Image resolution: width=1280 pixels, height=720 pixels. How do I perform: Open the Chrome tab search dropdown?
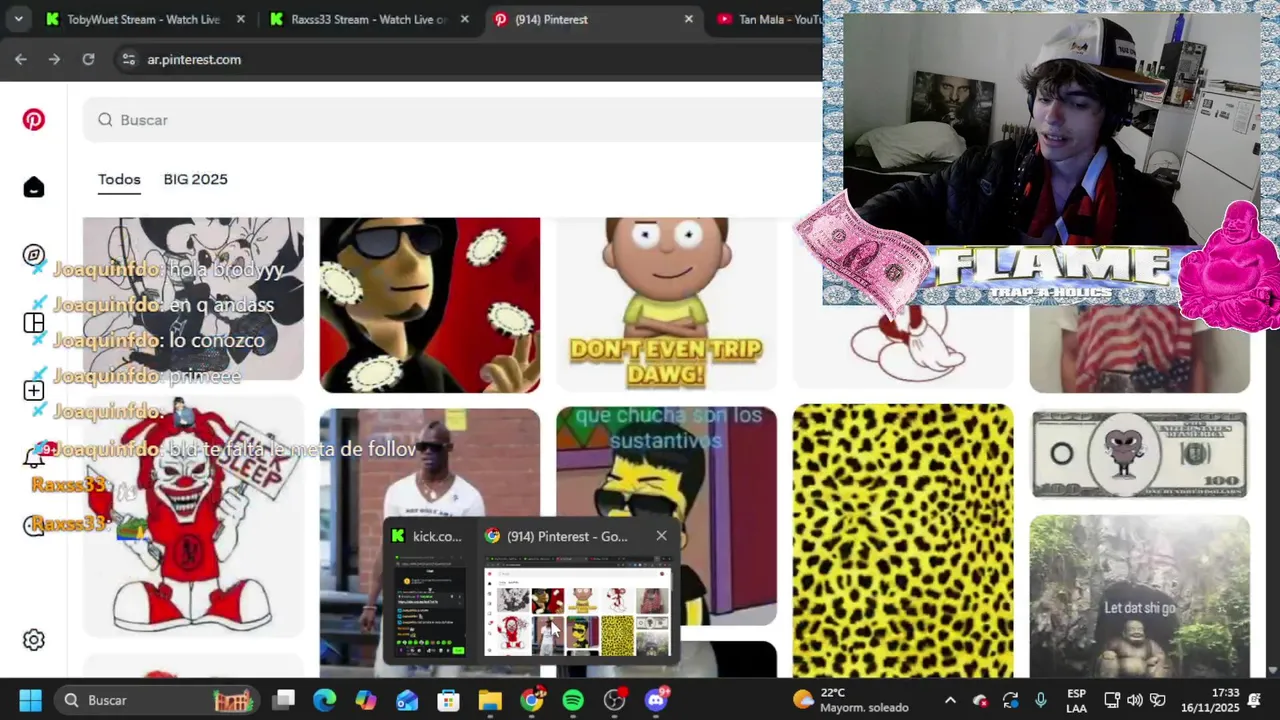pyautogui.click(x=18, y=19)
